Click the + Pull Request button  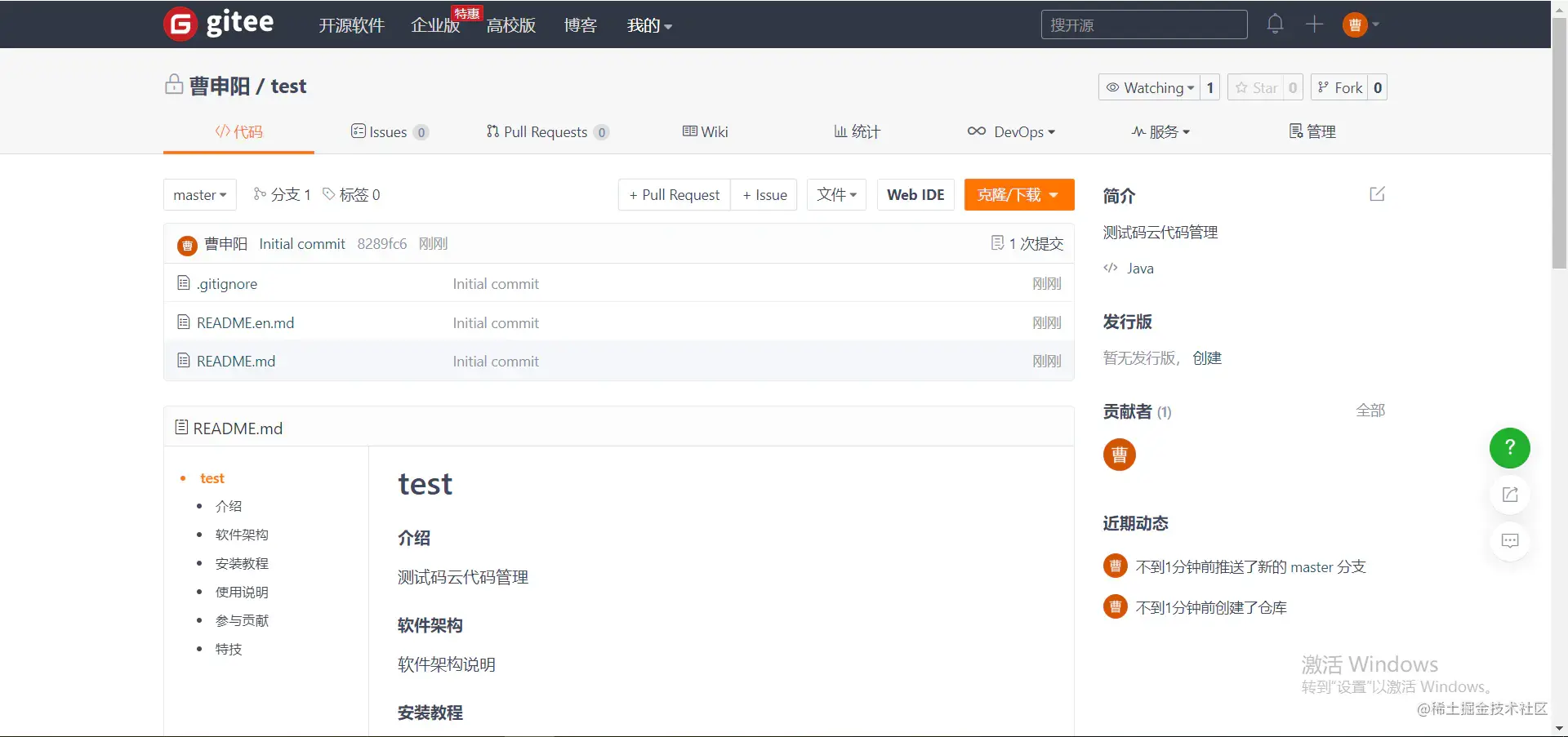pyautogui.click(x=675, y=195)
